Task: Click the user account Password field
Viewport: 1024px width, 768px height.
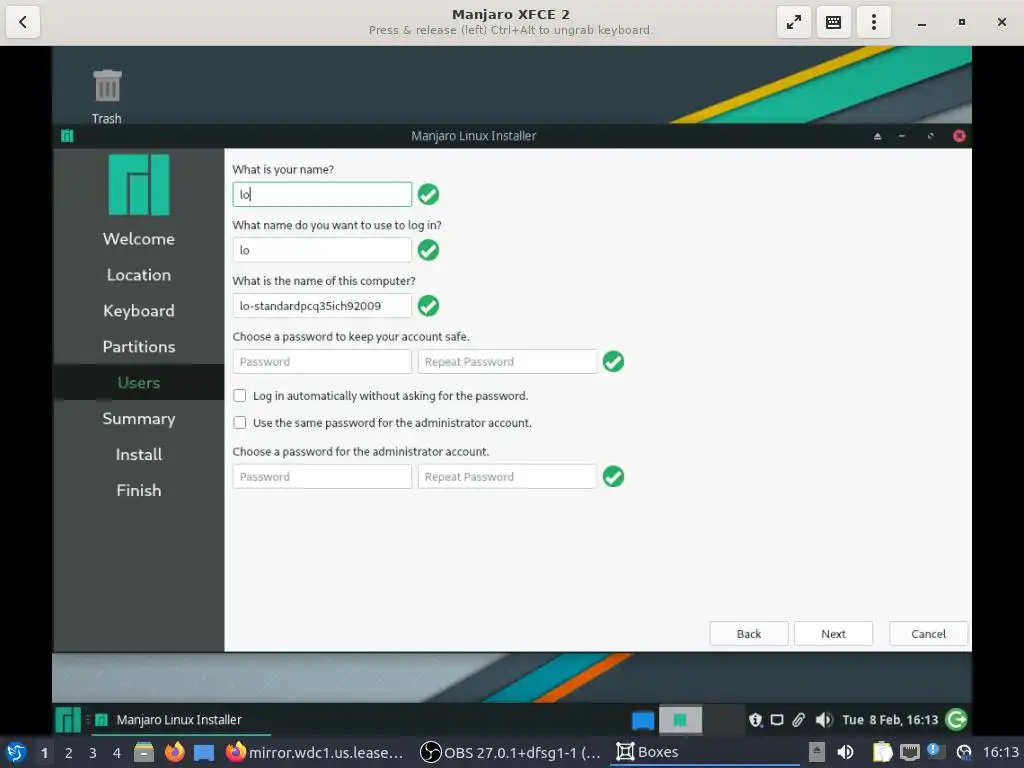Action: (322, 362)
